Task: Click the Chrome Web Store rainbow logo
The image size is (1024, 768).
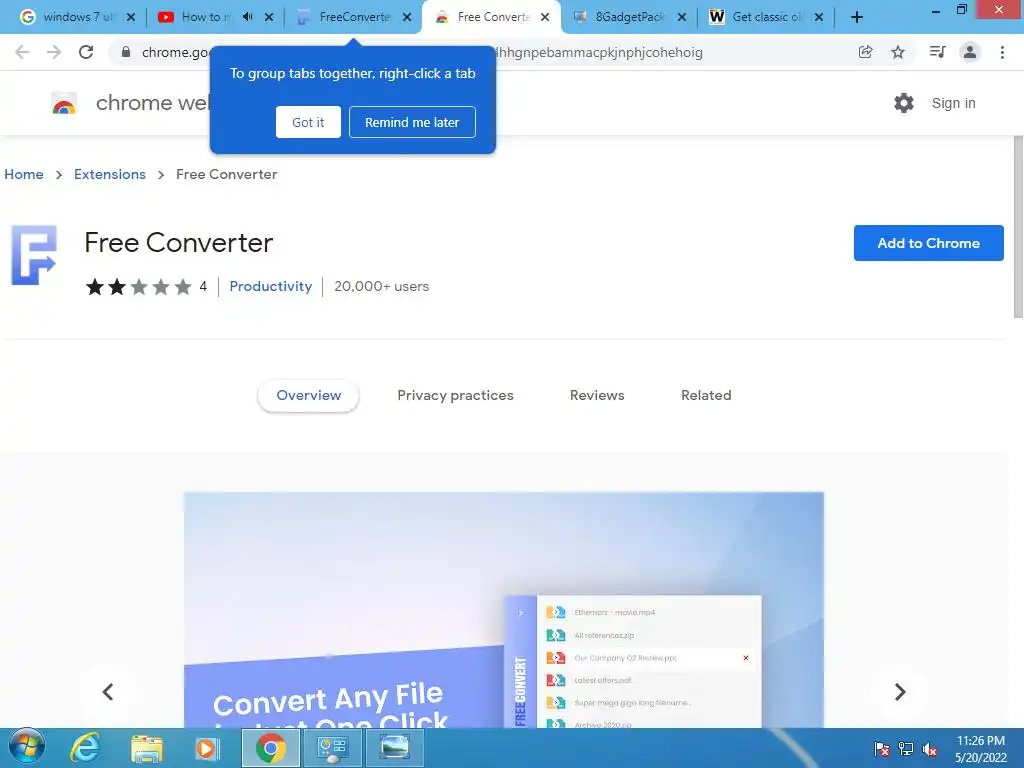Action: [x=64, y=103]
